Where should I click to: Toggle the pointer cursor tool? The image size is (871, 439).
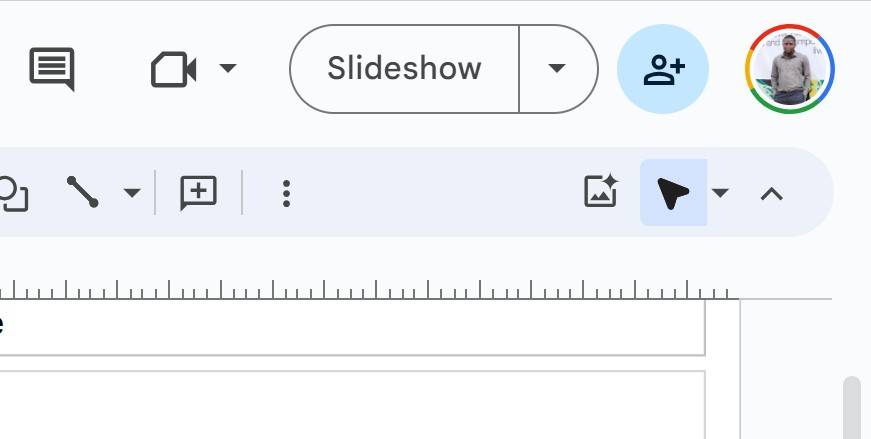click(673, 192)
